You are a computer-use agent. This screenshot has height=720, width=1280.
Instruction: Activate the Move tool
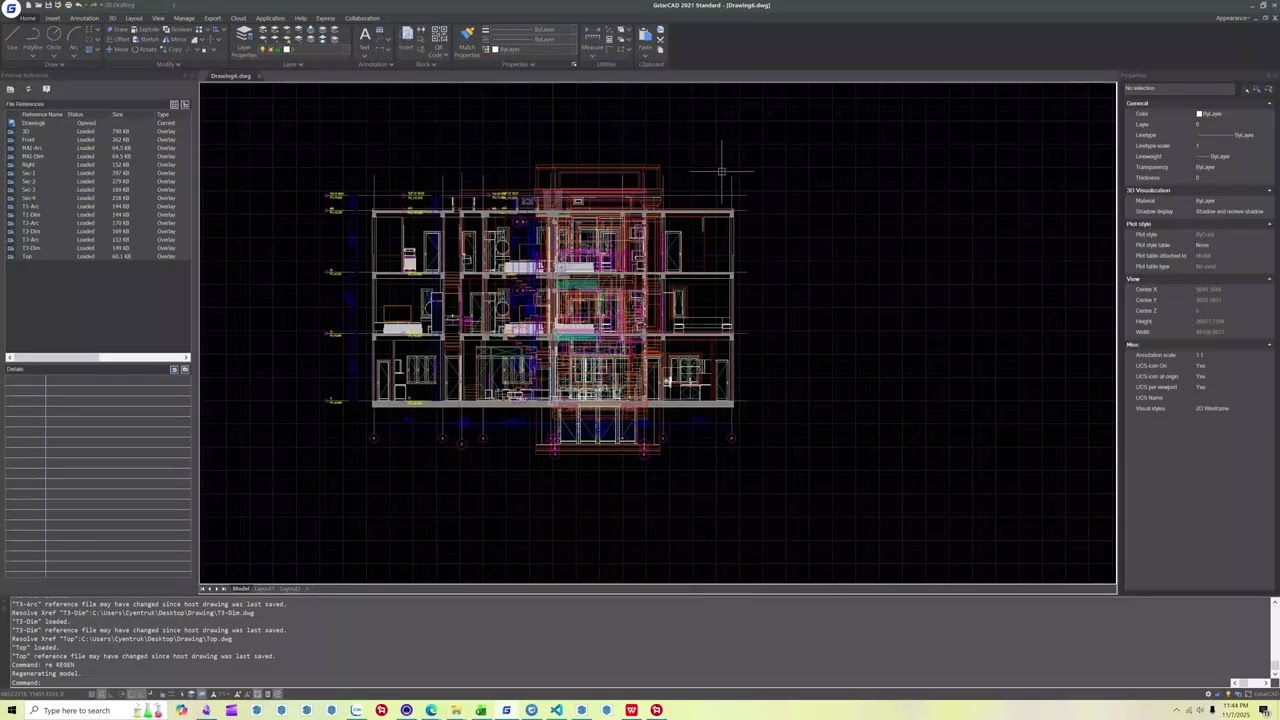click(119, 49)
